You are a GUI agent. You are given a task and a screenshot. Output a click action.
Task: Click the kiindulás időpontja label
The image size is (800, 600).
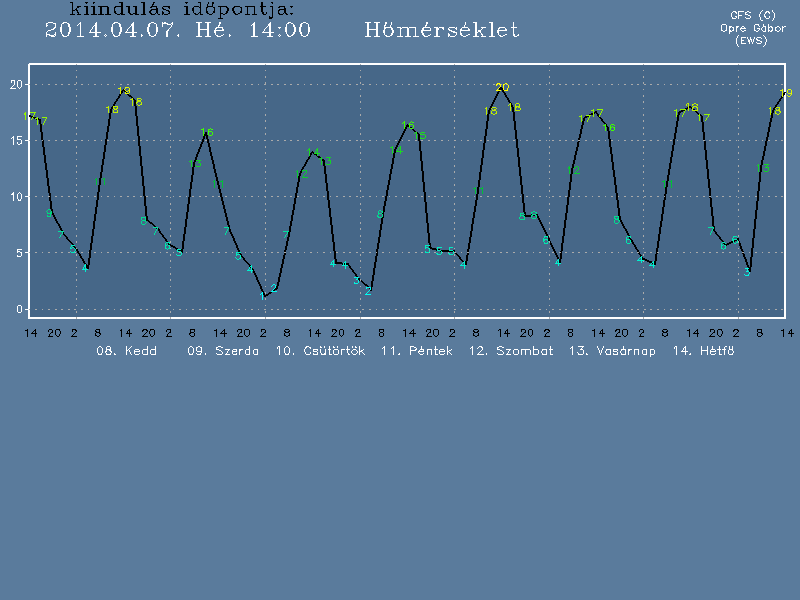click(182, 9)
